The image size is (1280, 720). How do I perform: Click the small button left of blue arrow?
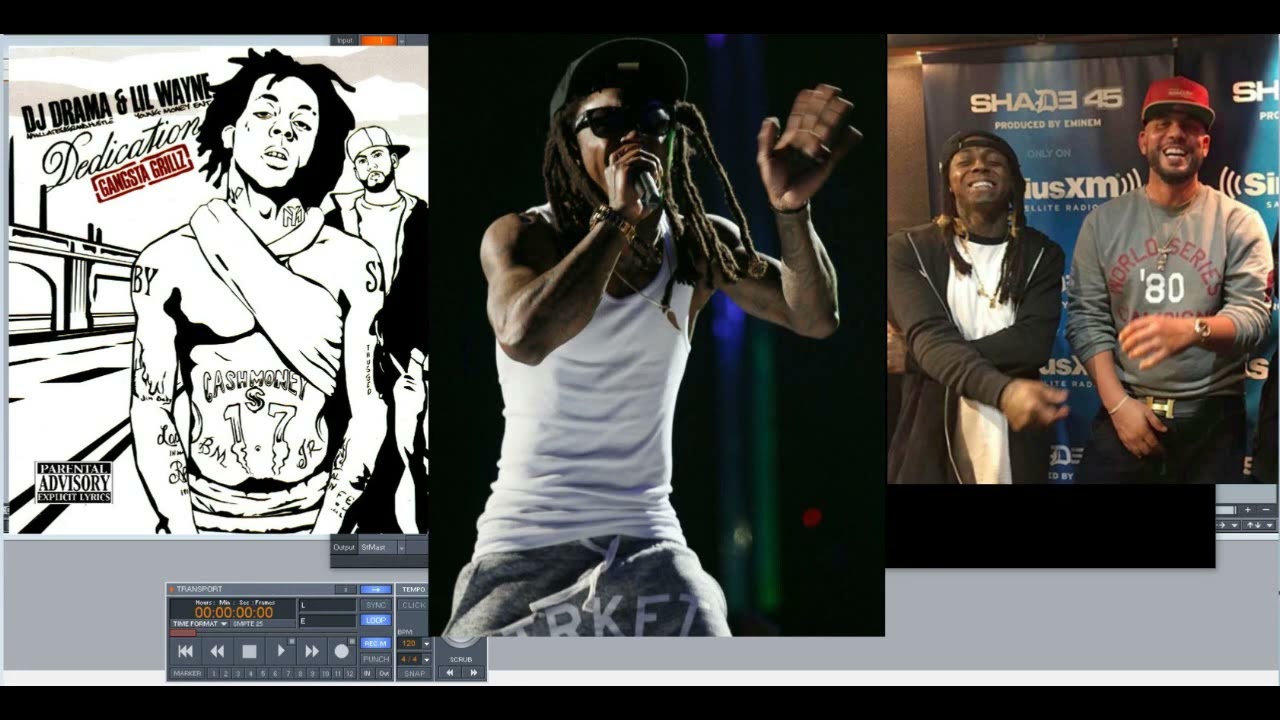tap(346, 589)
